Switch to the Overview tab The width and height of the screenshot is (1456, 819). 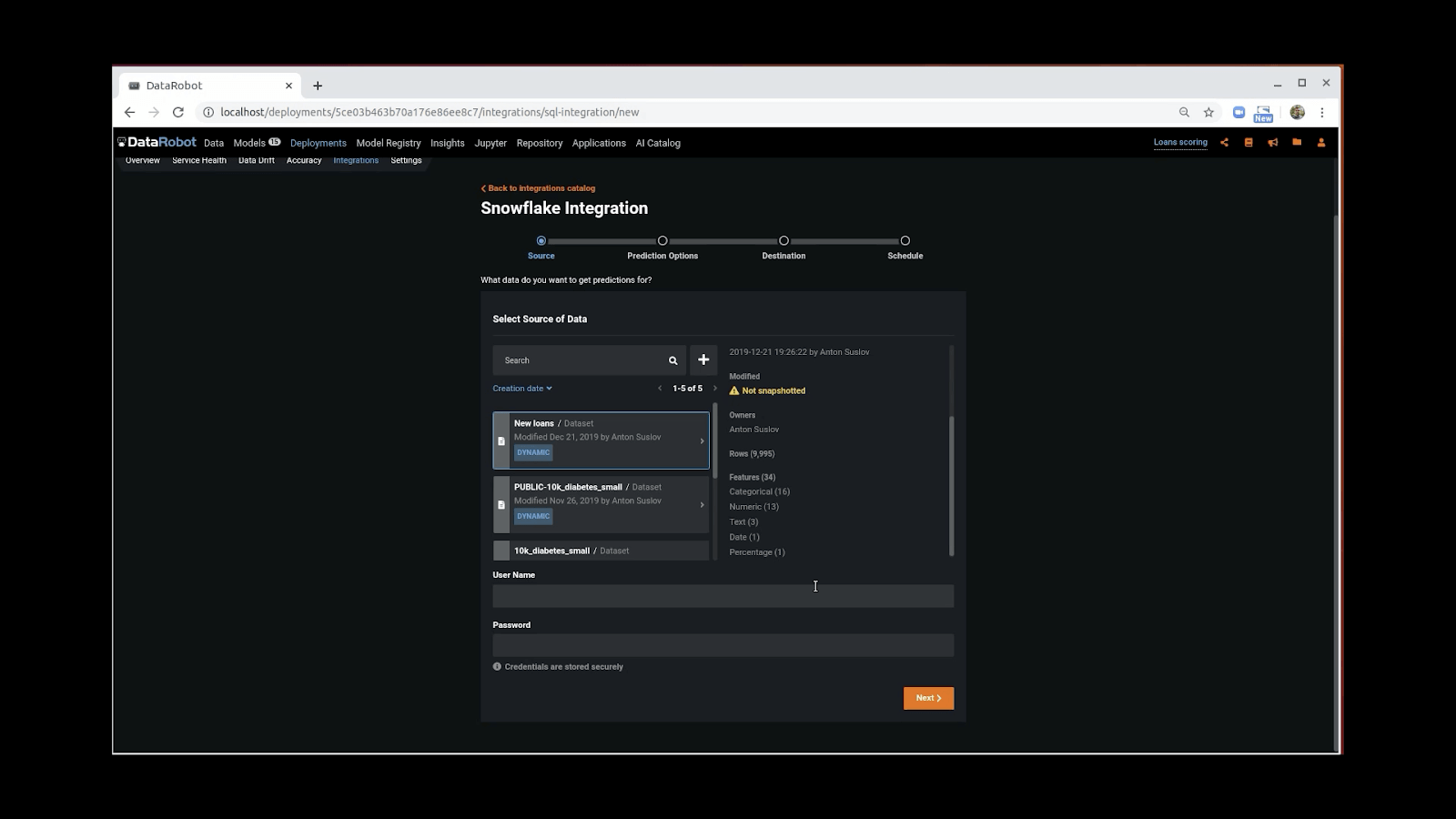pyautogui.click(x=143, y=160)
